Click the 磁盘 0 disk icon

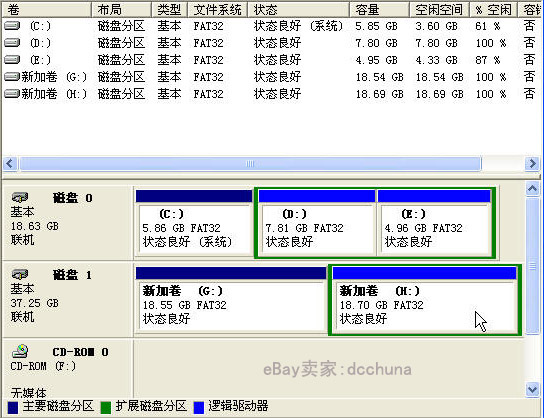pyautogui.click(x=20, y=197)
